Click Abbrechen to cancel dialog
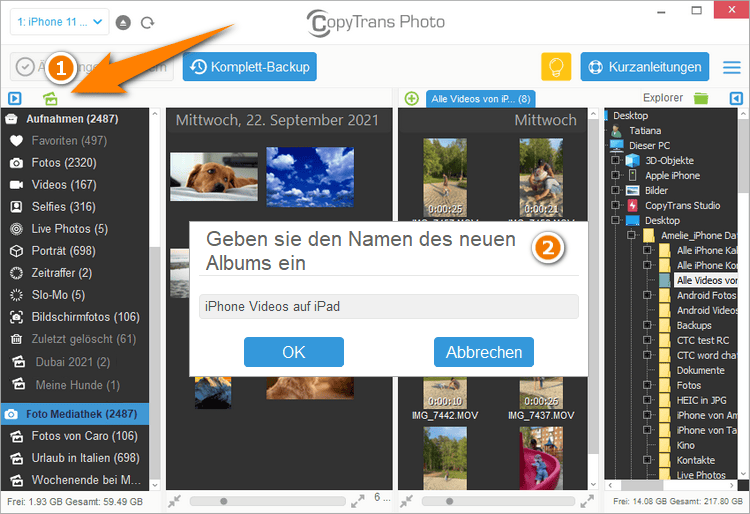The image size is (750, 514). 484,352
